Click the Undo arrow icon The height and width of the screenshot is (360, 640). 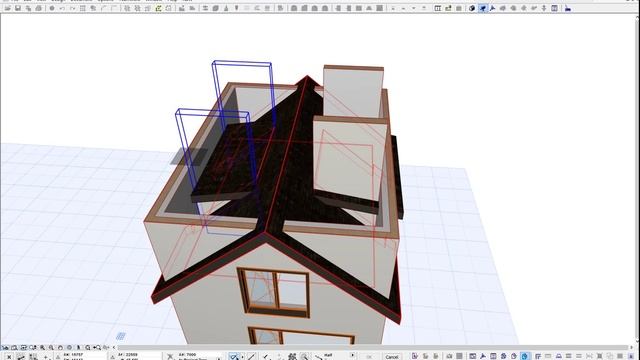click(62, 8)
